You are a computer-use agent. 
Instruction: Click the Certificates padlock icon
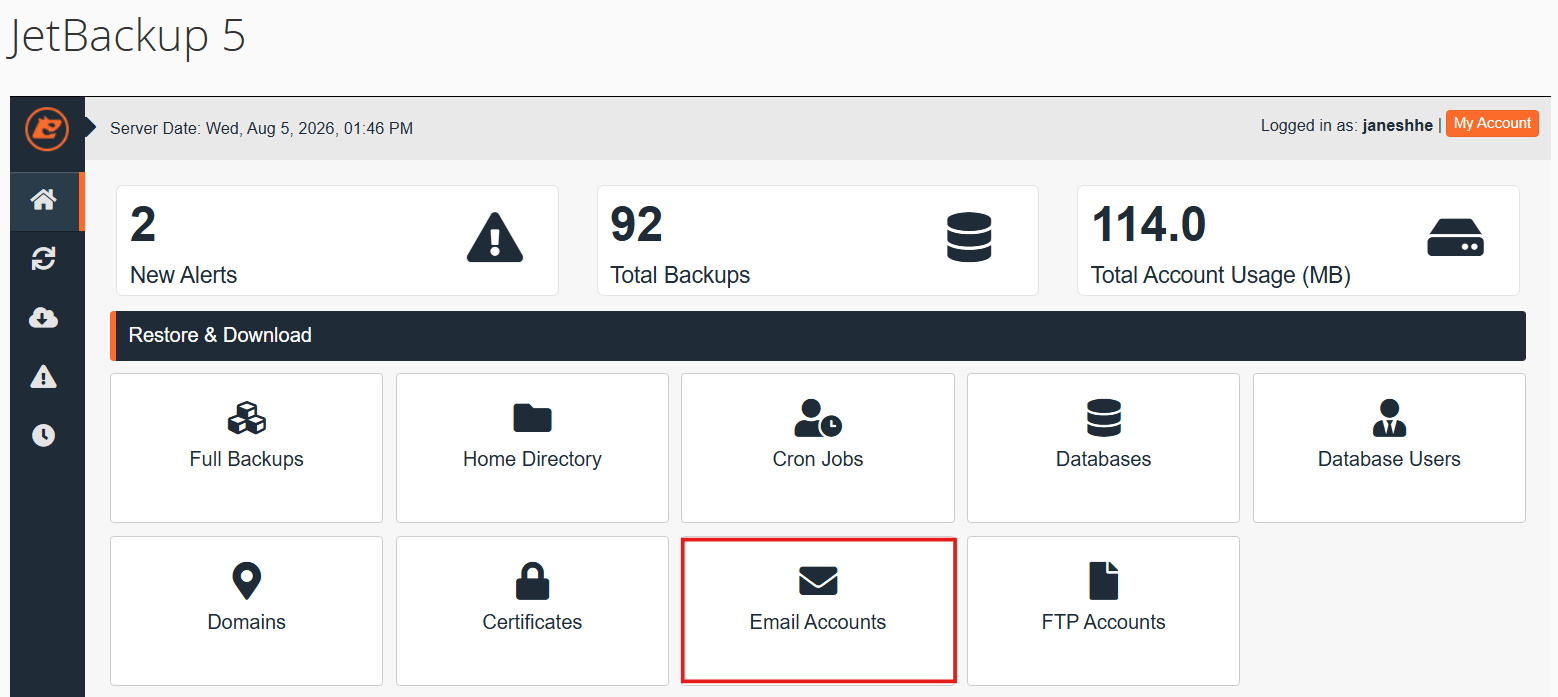532,580
